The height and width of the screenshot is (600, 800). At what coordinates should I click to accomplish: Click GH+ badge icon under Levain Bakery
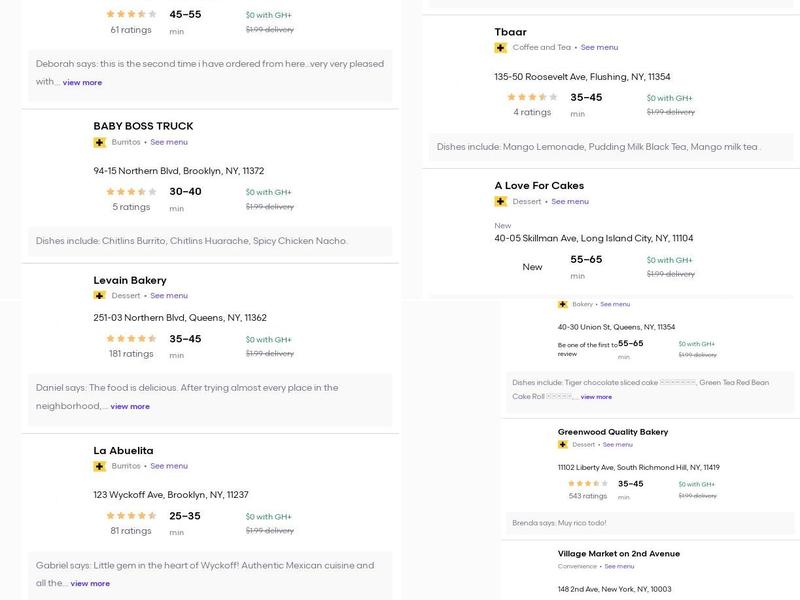pyautogui.click(x=99, y=296)
